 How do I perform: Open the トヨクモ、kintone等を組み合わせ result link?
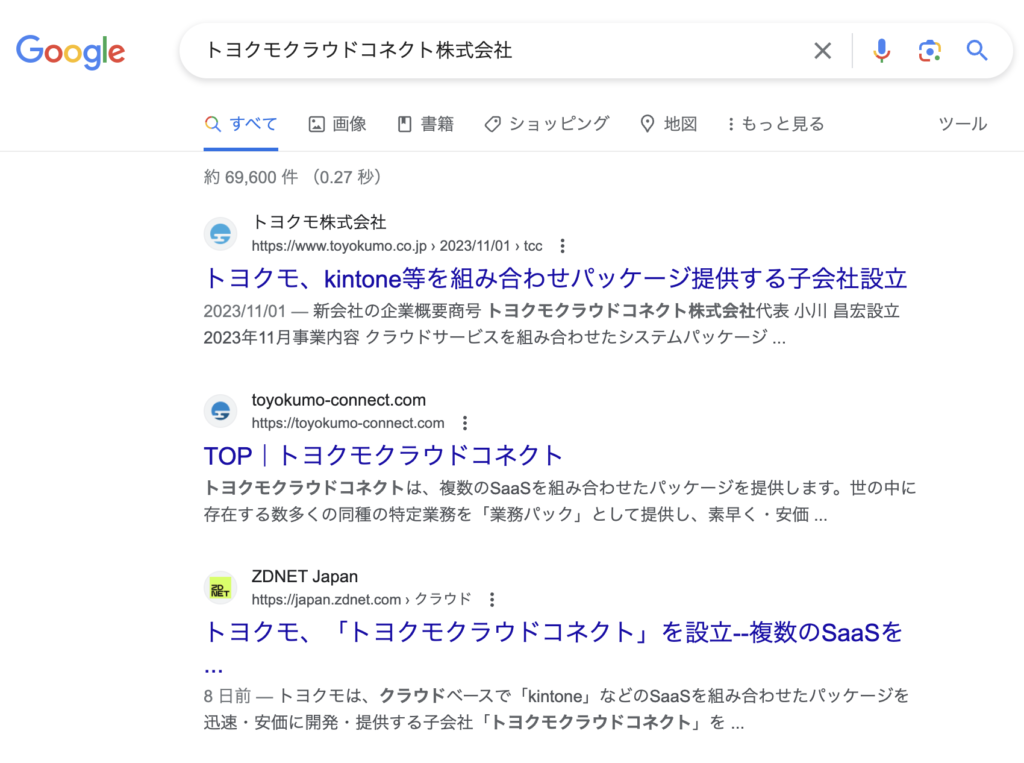555,278
